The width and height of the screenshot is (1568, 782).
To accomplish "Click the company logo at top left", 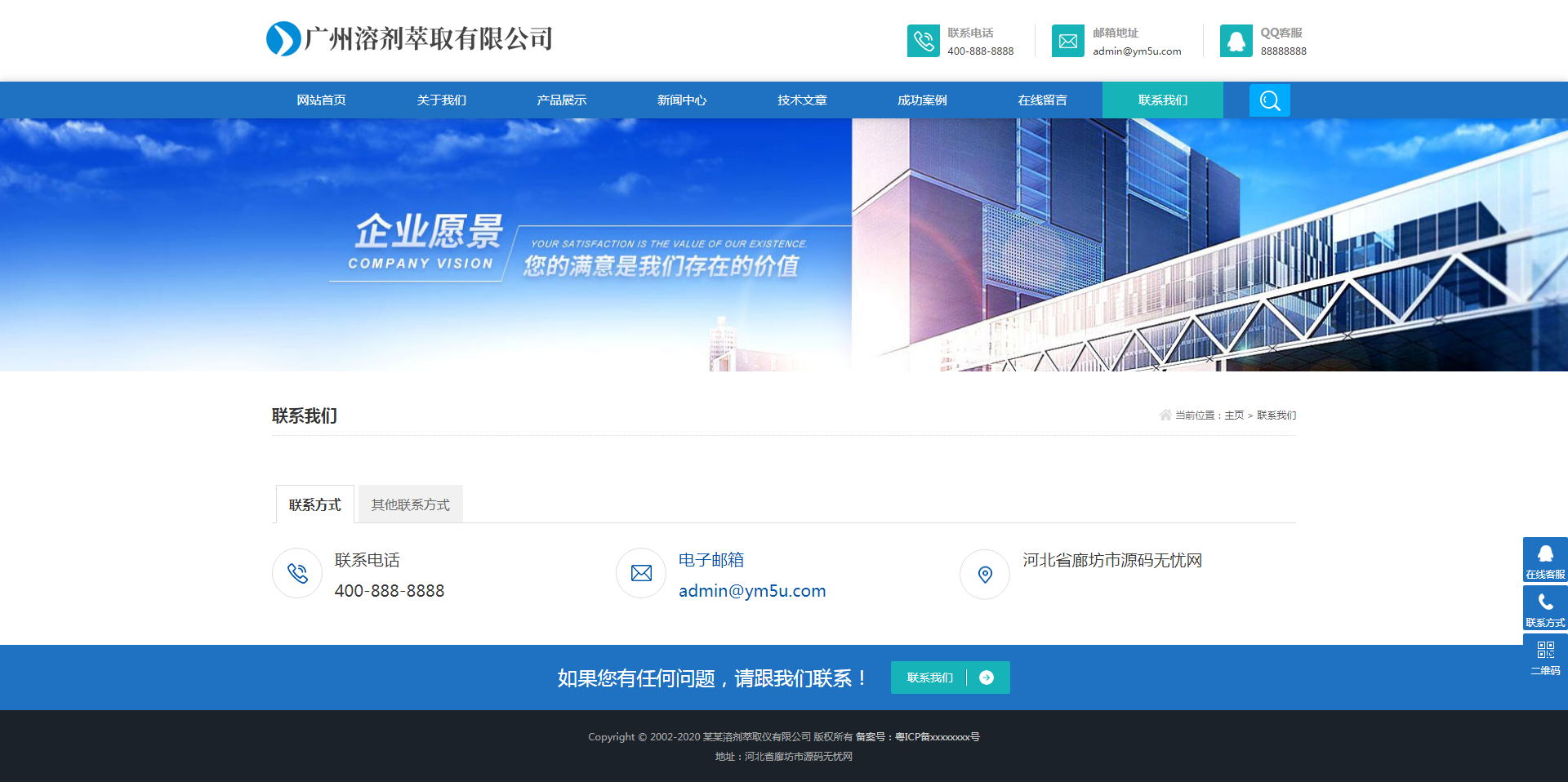I will [409, 38].
